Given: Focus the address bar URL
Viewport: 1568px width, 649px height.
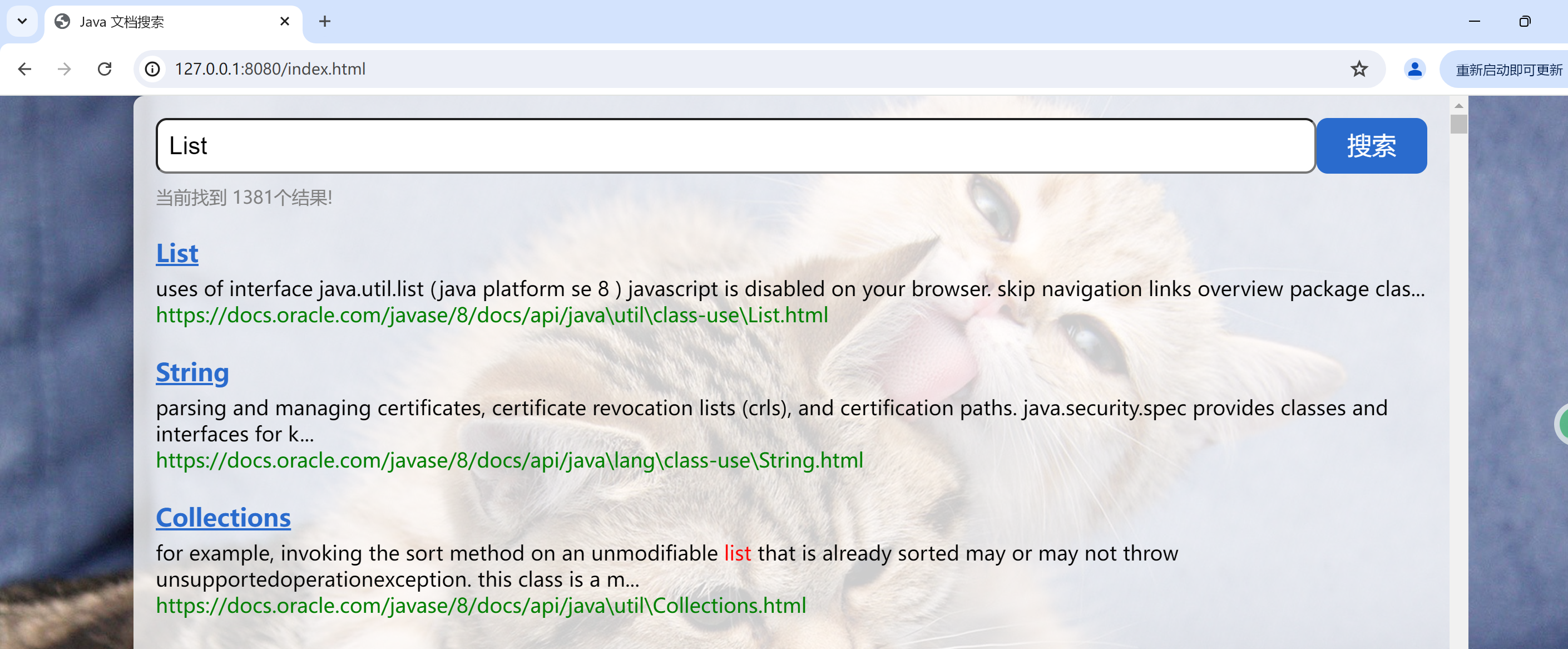Looking at the screenshot, I should pyautogui.click(x=270, y=69).
